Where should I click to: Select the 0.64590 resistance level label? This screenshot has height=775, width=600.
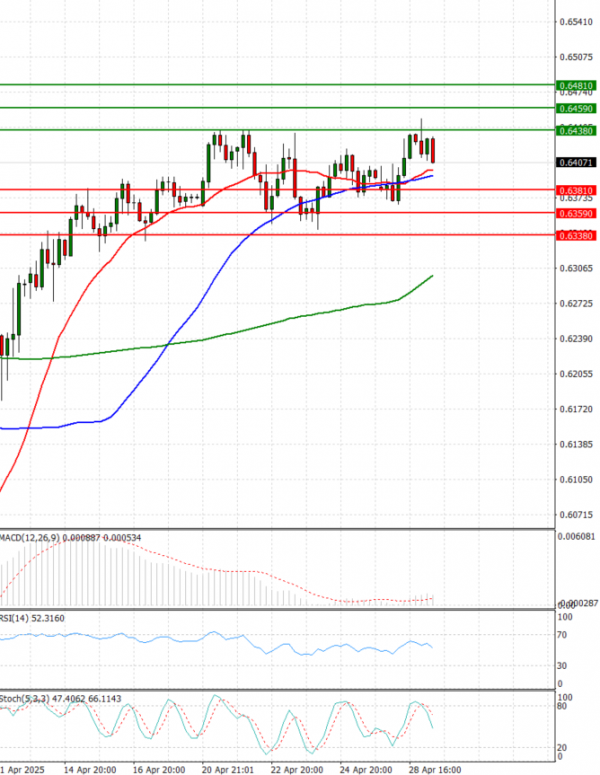[x=575, y=108]
